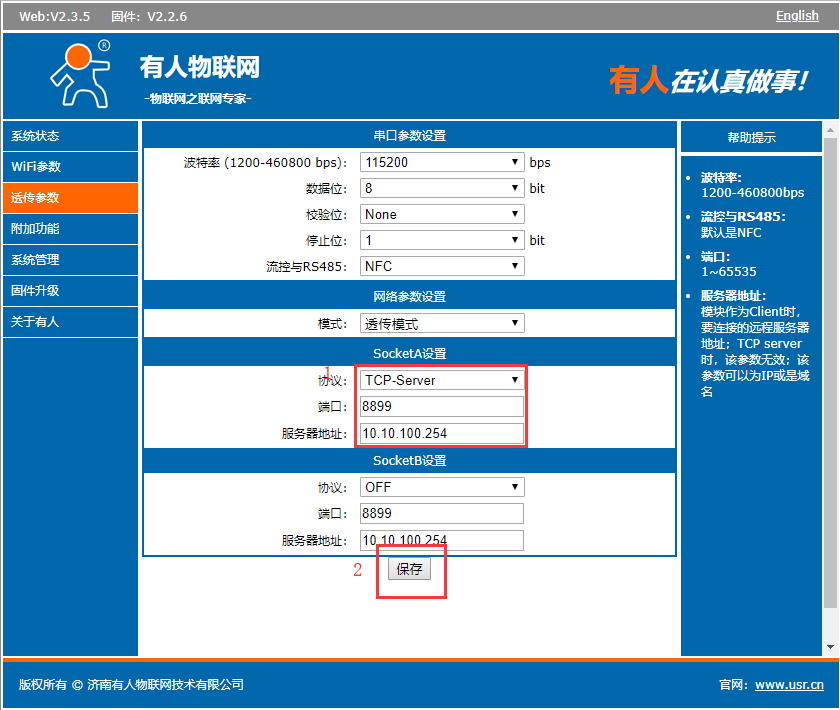
Task: Click the SocketA 端口 port field
Action: pyautogui.click(x=442, y=406)
